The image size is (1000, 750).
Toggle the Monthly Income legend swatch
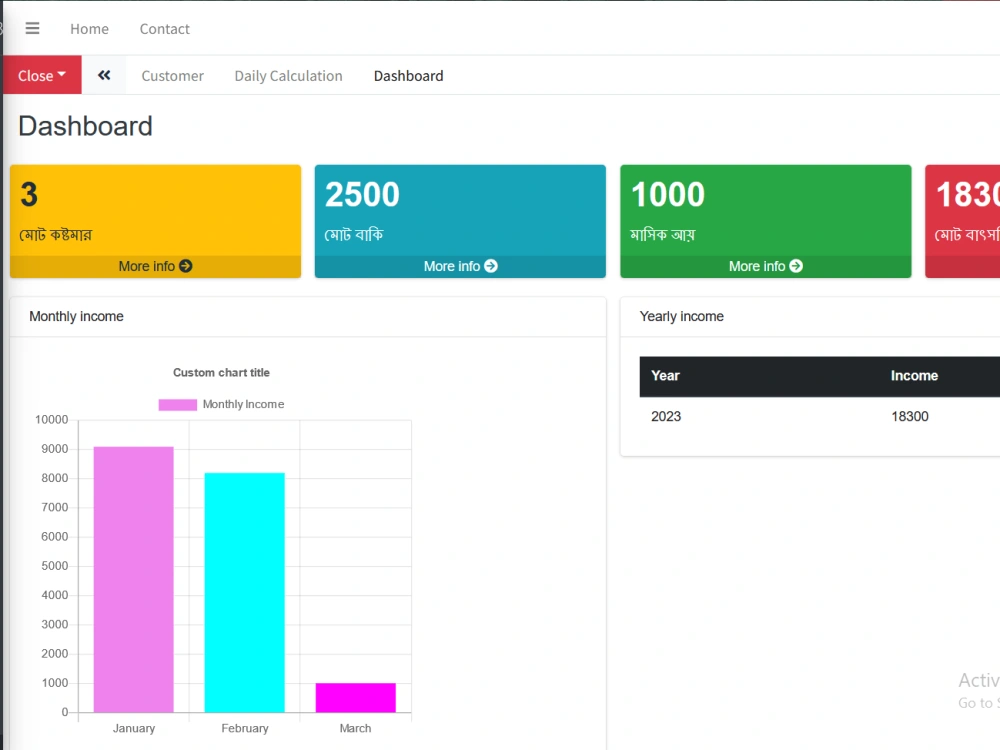[x=177, y=404]
